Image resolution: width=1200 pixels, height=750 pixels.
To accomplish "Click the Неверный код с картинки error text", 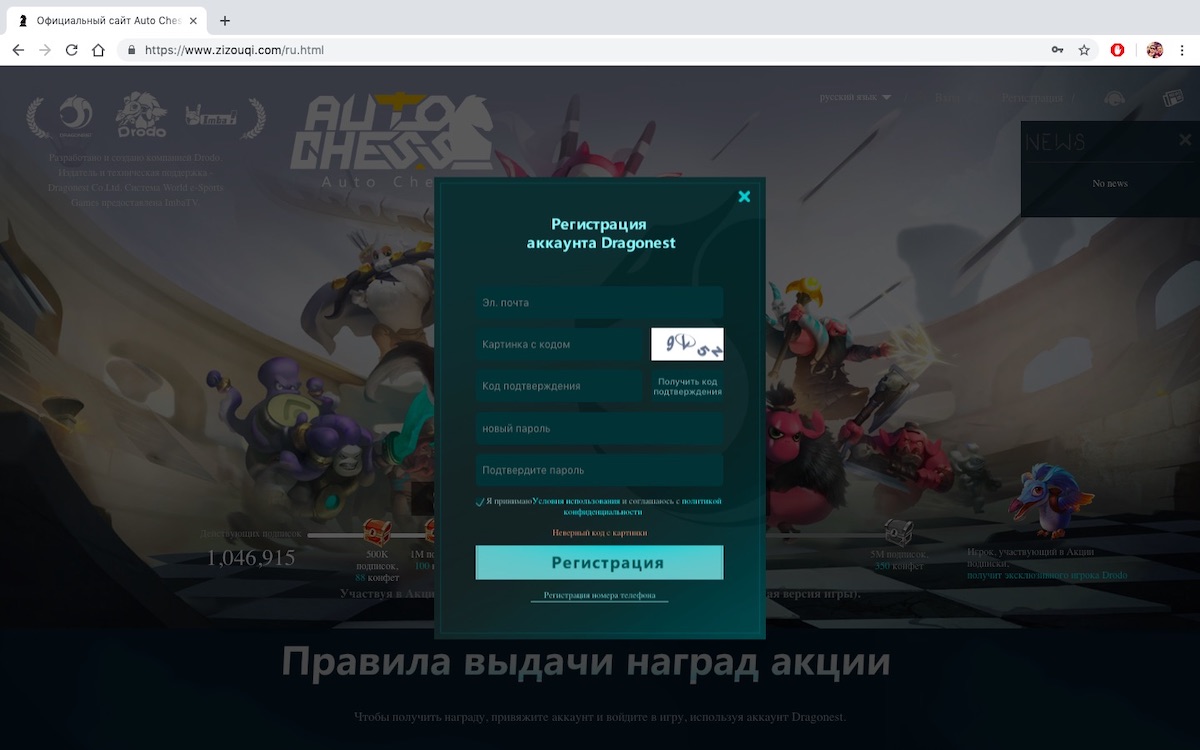I will pos(599,533).
